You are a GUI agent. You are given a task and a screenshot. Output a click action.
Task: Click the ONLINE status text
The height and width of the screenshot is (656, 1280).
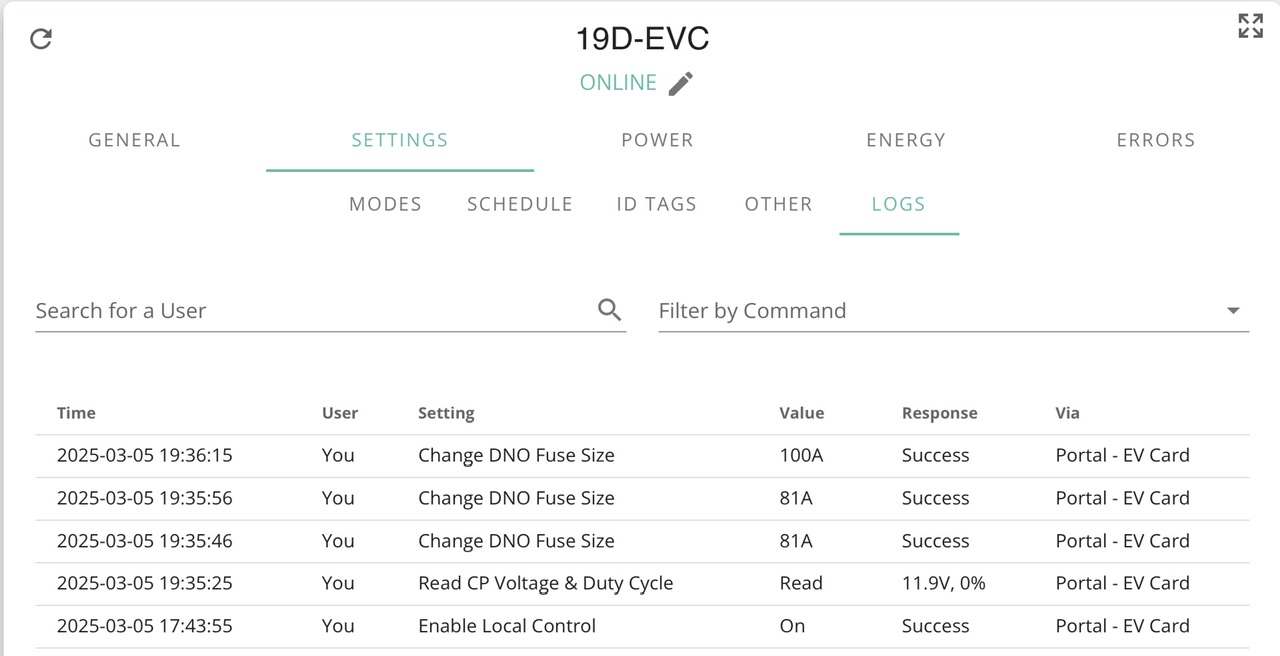[618, 83]
